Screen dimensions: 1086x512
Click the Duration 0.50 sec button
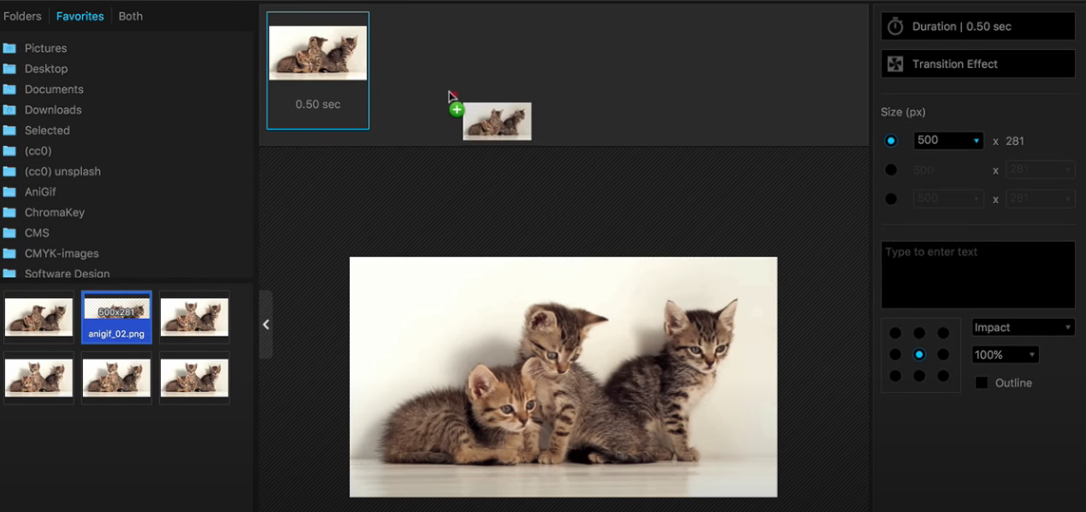pos(978,27)
